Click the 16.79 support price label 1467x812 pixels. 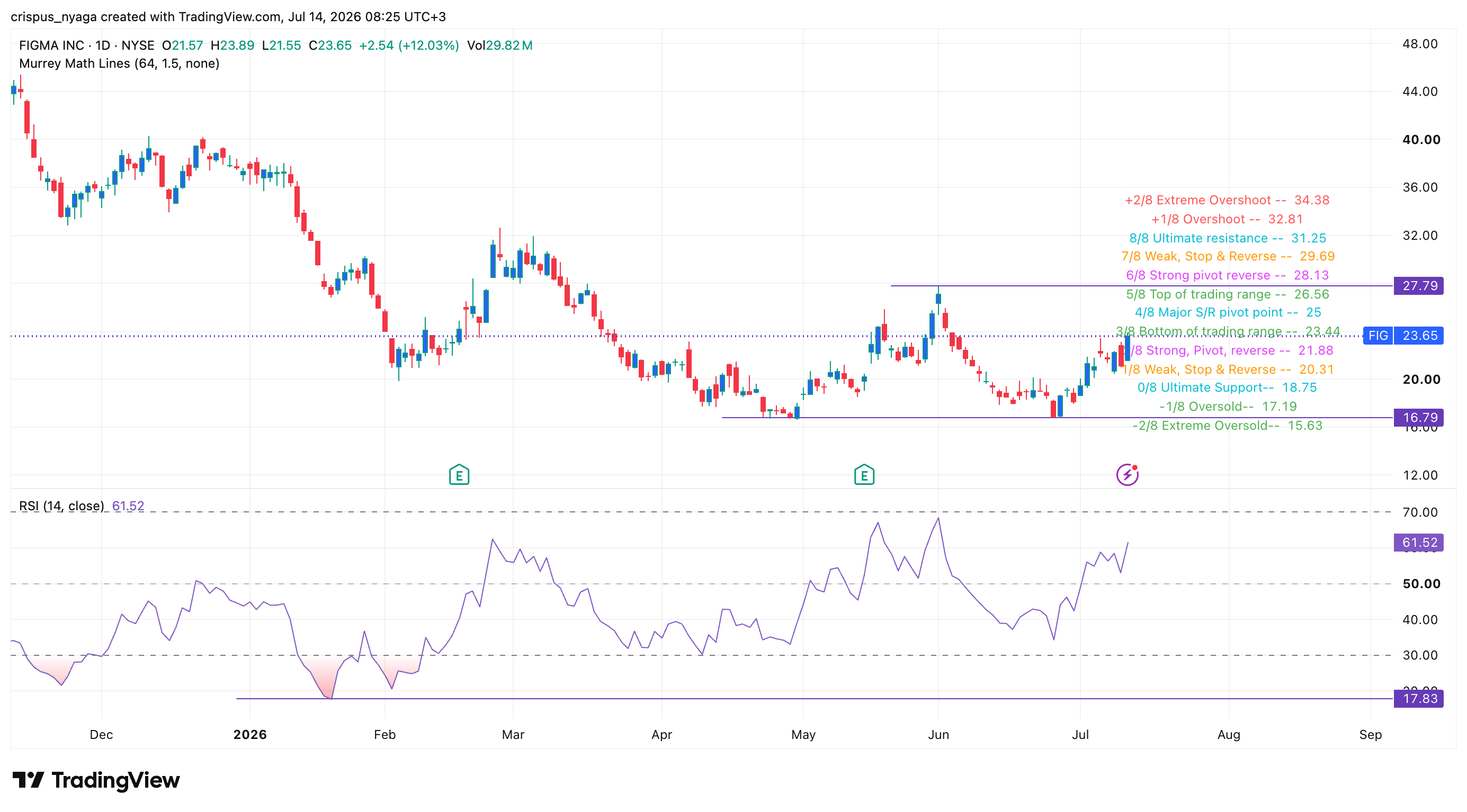1419,418
